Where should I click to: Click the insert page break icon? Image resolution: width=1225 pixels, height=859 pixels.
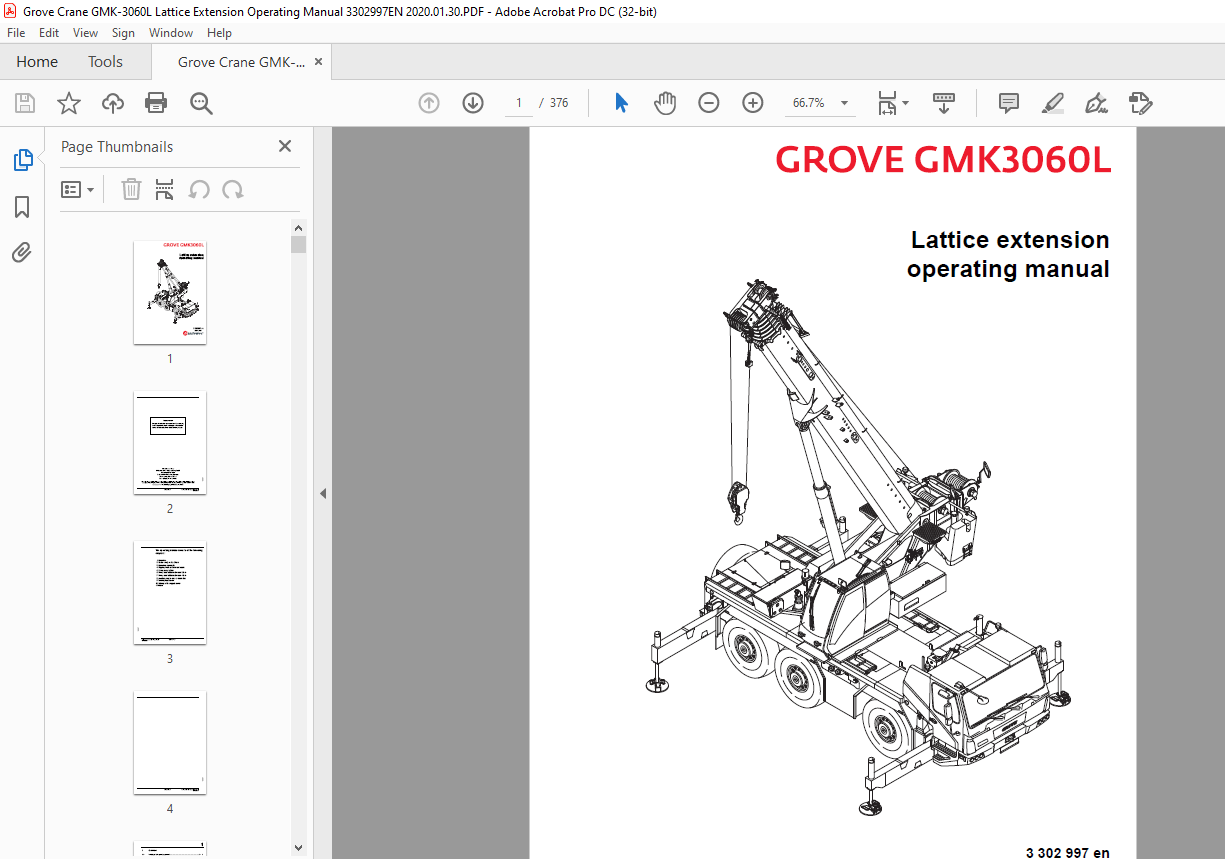[165, 189]
